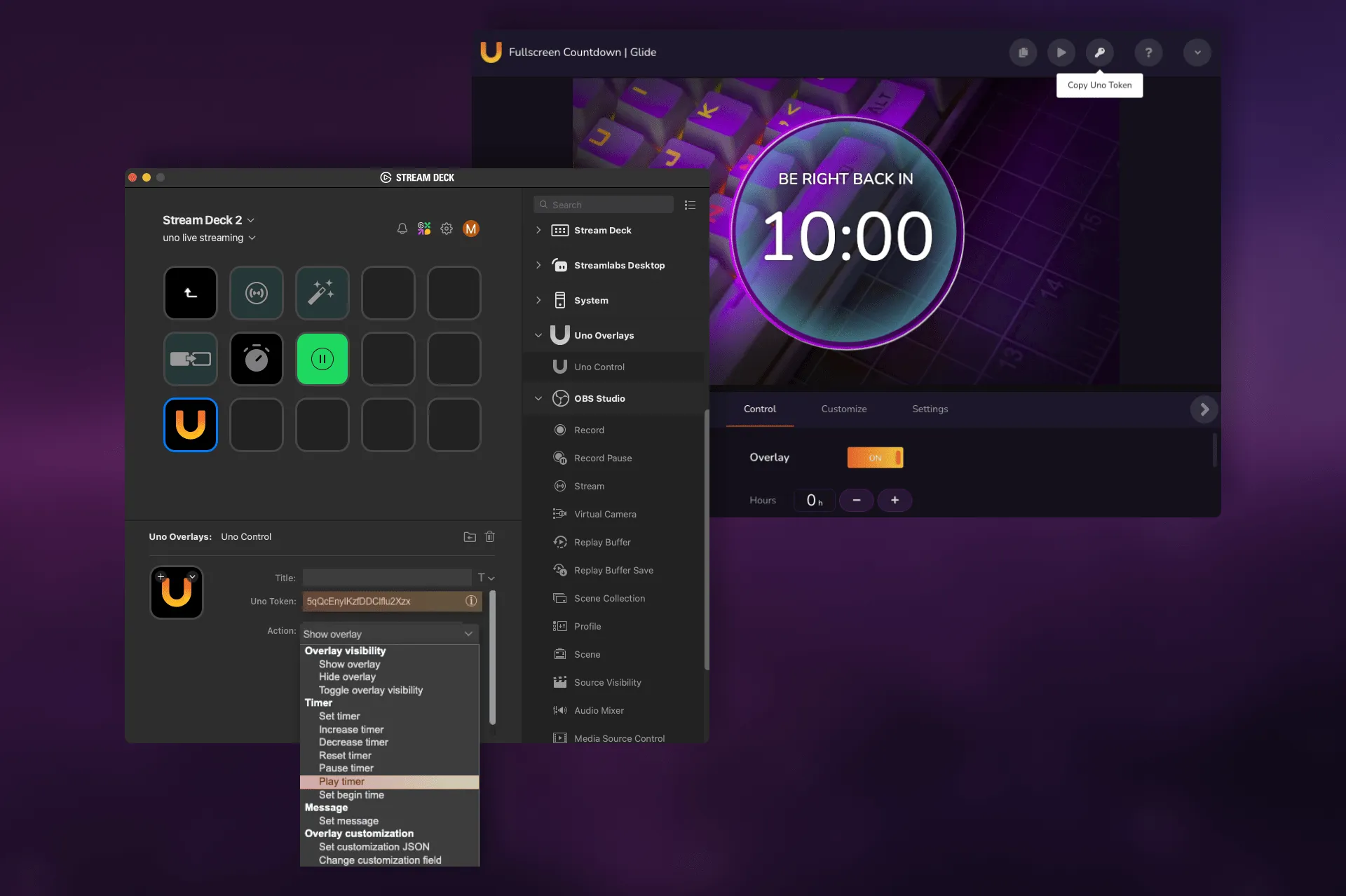Click the Copy Uno Token key icon

pyautogui.click(x=1099, y=53)
